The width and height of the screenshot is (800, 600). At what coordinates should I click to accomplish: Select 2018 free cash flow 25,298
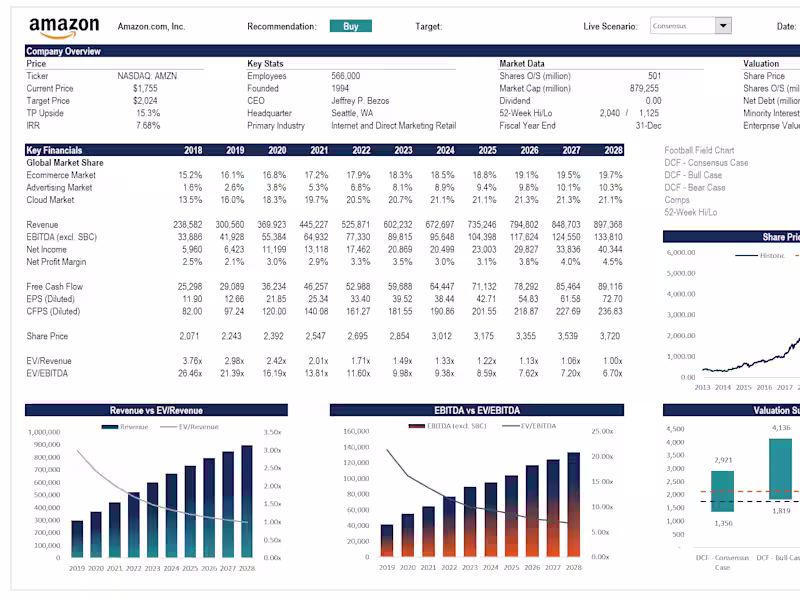(189, 287)
